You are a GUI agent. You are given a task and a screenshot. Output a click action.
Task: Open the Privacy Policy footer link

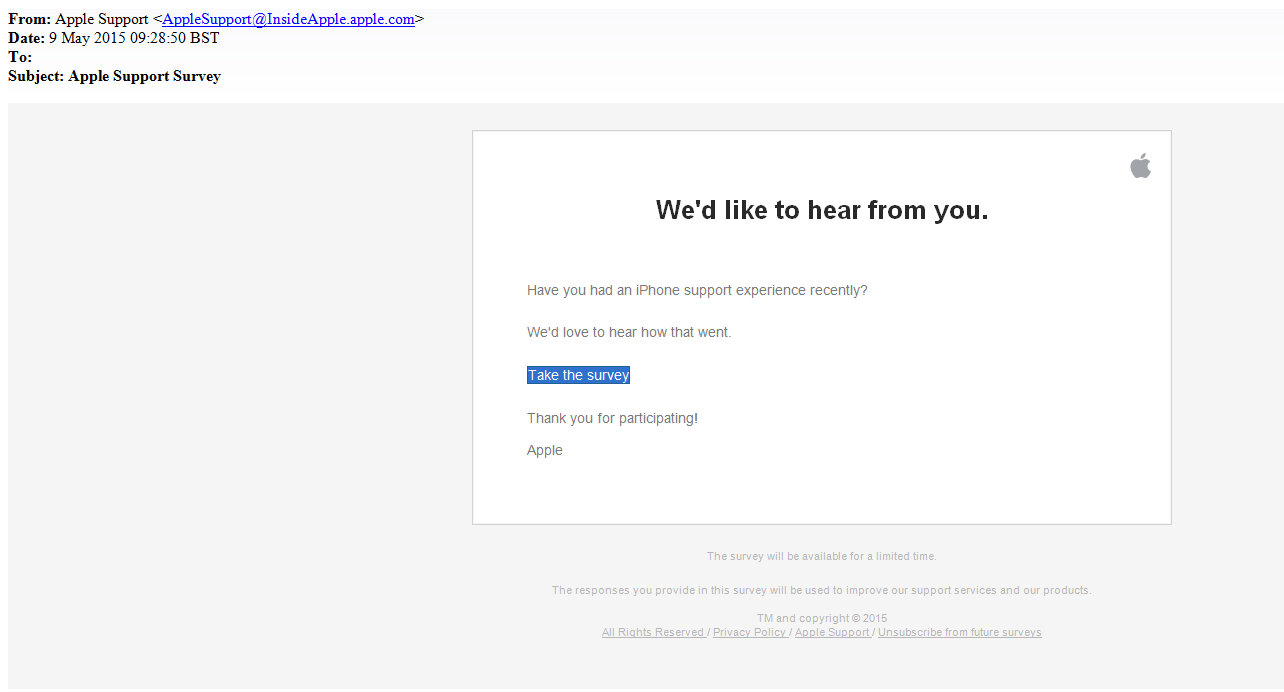[x=749, y=632]
